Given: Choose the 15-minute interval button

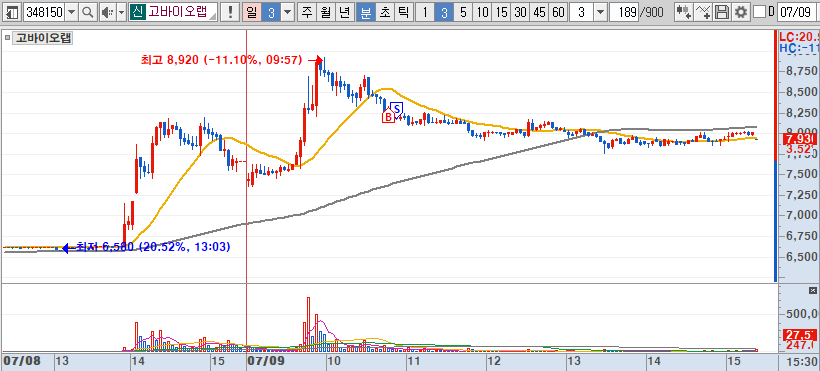Looking at the screenshot, I should point(502,12).
